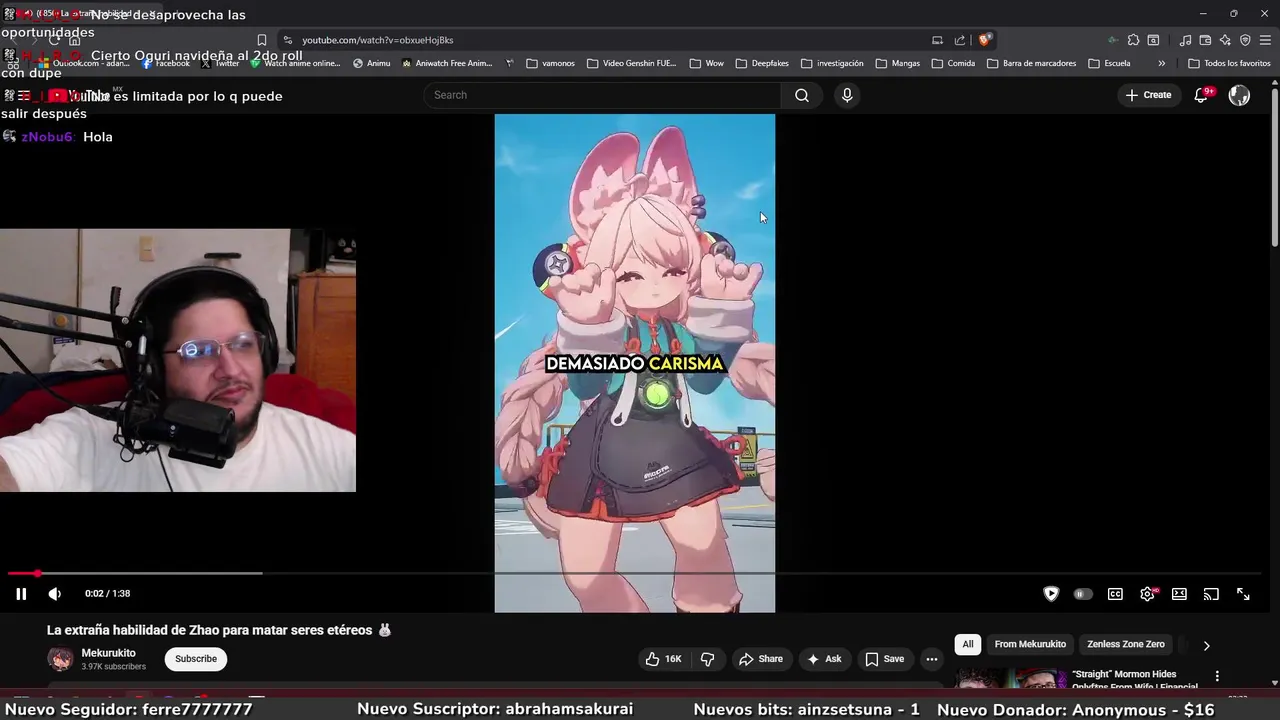This screenshot has height=720, width=1280.
Task: Open Brave Shields panel
Action: coord(985,40)
